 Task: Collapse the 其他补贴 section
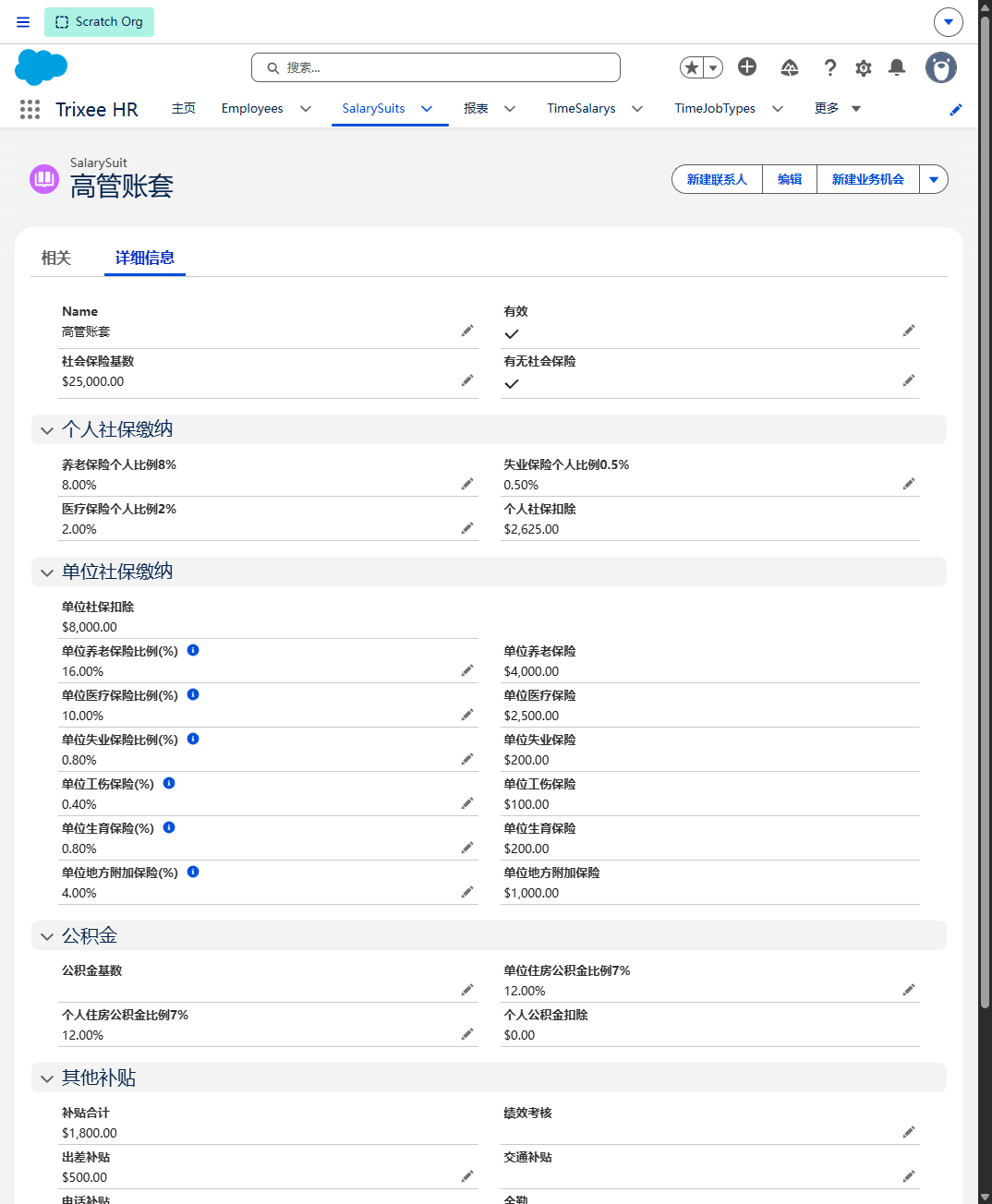click(x=47, y=1078)
